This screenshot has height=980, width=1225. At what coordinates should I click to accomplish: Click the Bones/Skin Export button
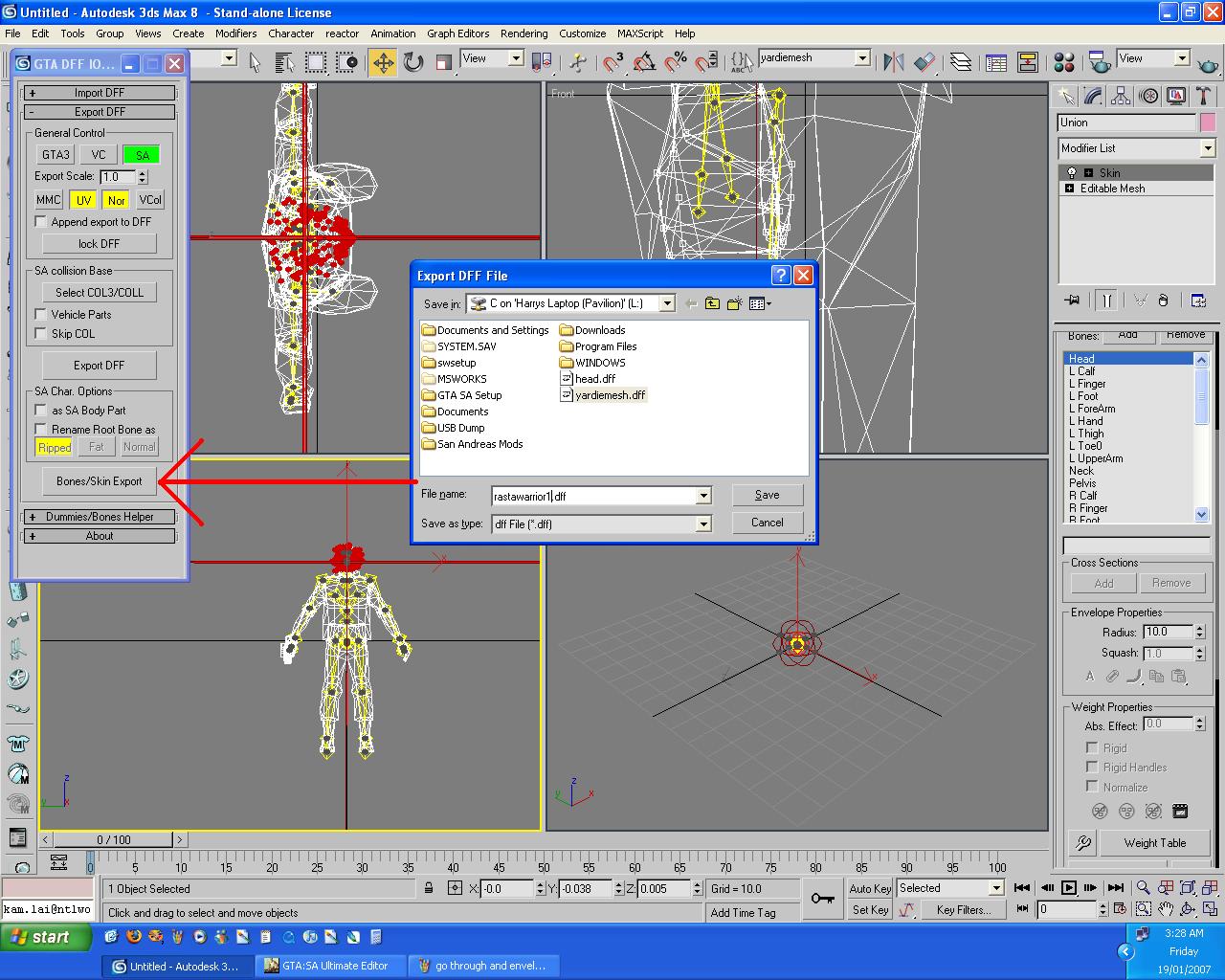100,481
